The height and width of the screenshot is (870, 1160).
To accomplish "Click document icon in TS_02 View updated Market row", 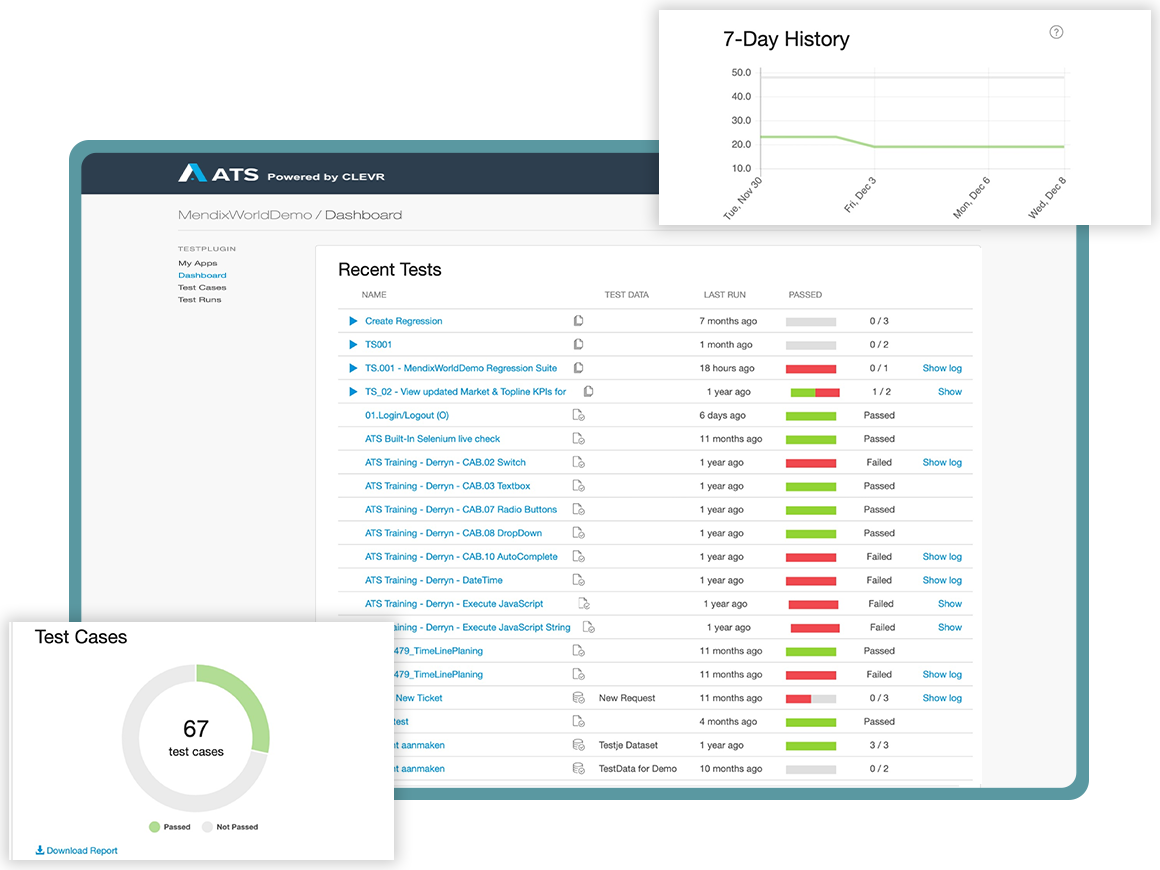I will tap(589, 391).
